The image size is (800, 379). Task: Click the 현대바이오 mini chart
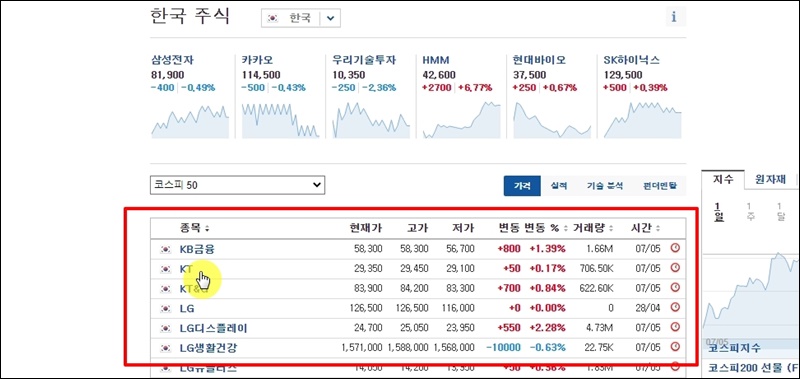pos(552,120)
